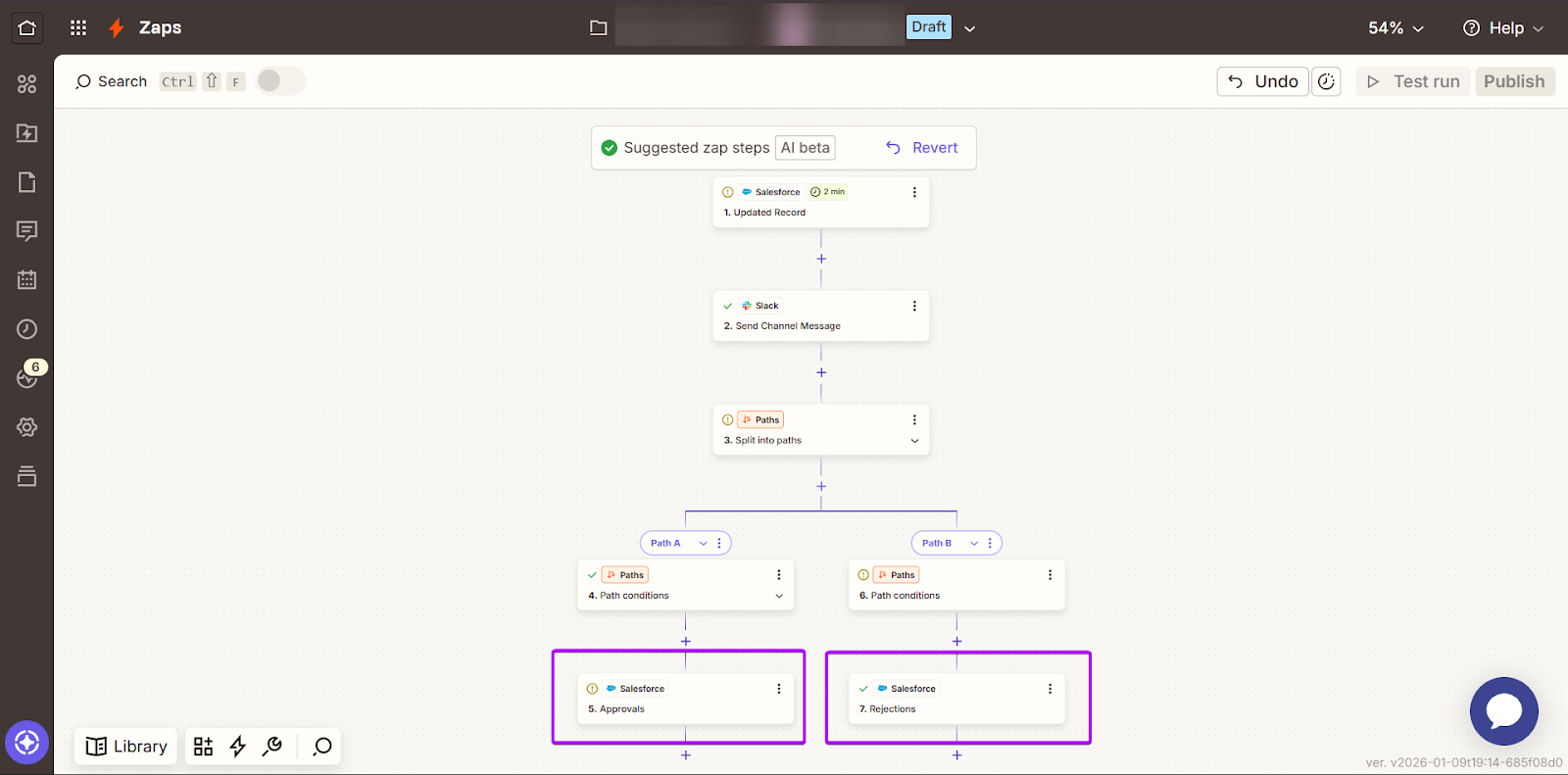
Task: Expand the Draft status dropdown arrow
Action: tap(969, 28)
